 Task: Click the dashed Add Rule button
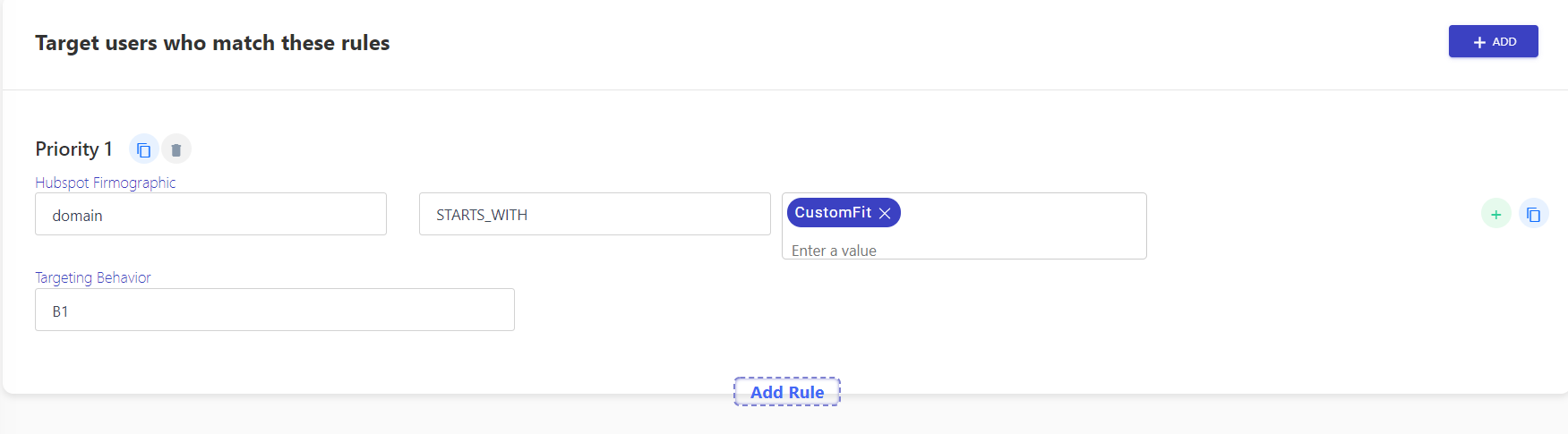787,392
